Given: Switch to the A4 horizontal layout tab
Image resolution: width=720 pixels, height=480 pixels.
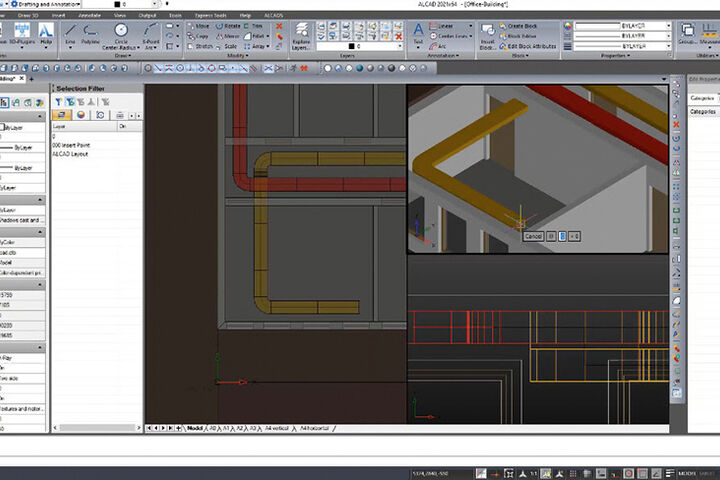Looking at the screenshot, I should click(314, 428).
